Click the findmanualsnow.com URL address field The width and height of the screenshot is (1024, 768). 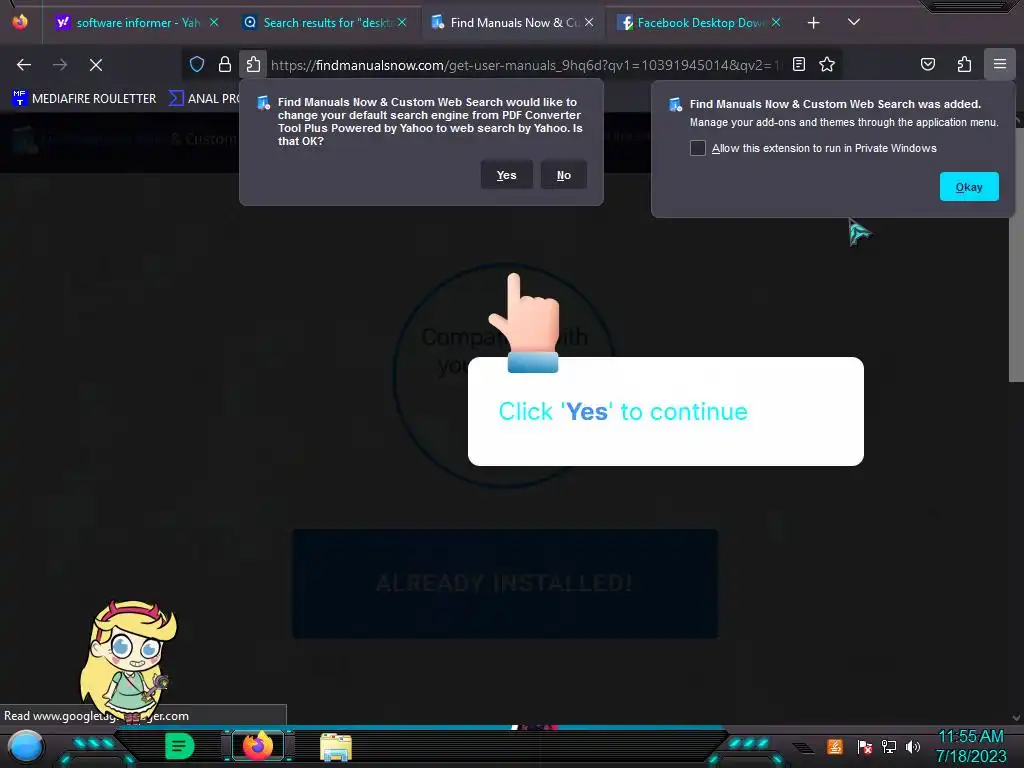525,65
